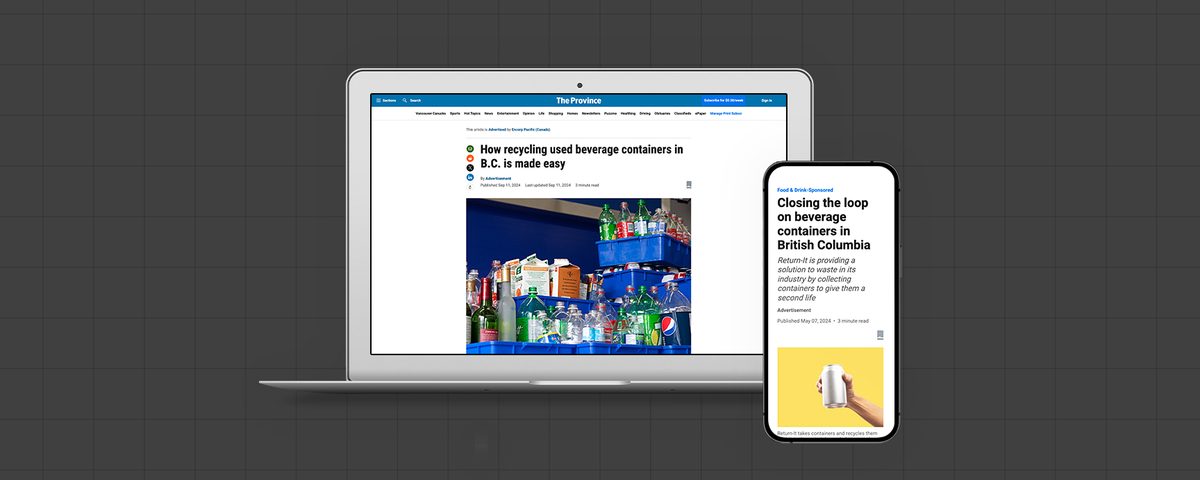Screen dimensions: 1200x480
Task: Click the Advertisement byline on the phone
Action: [794, 310]
